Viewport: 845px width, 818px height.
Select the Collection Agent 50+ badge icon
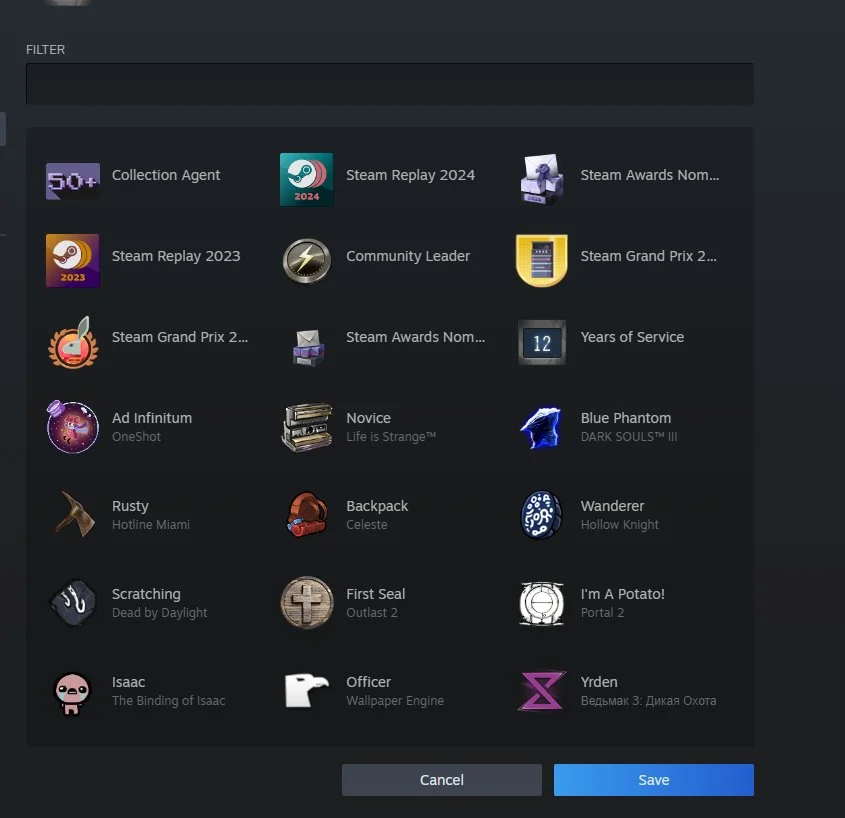(73, 181)
